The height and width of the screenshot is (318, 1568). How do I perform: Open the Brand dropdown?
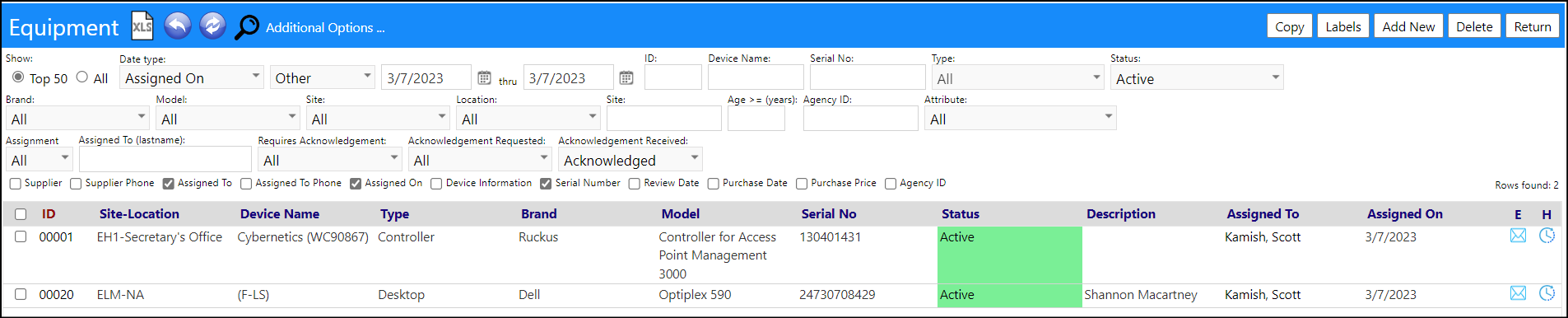(77, 118)
